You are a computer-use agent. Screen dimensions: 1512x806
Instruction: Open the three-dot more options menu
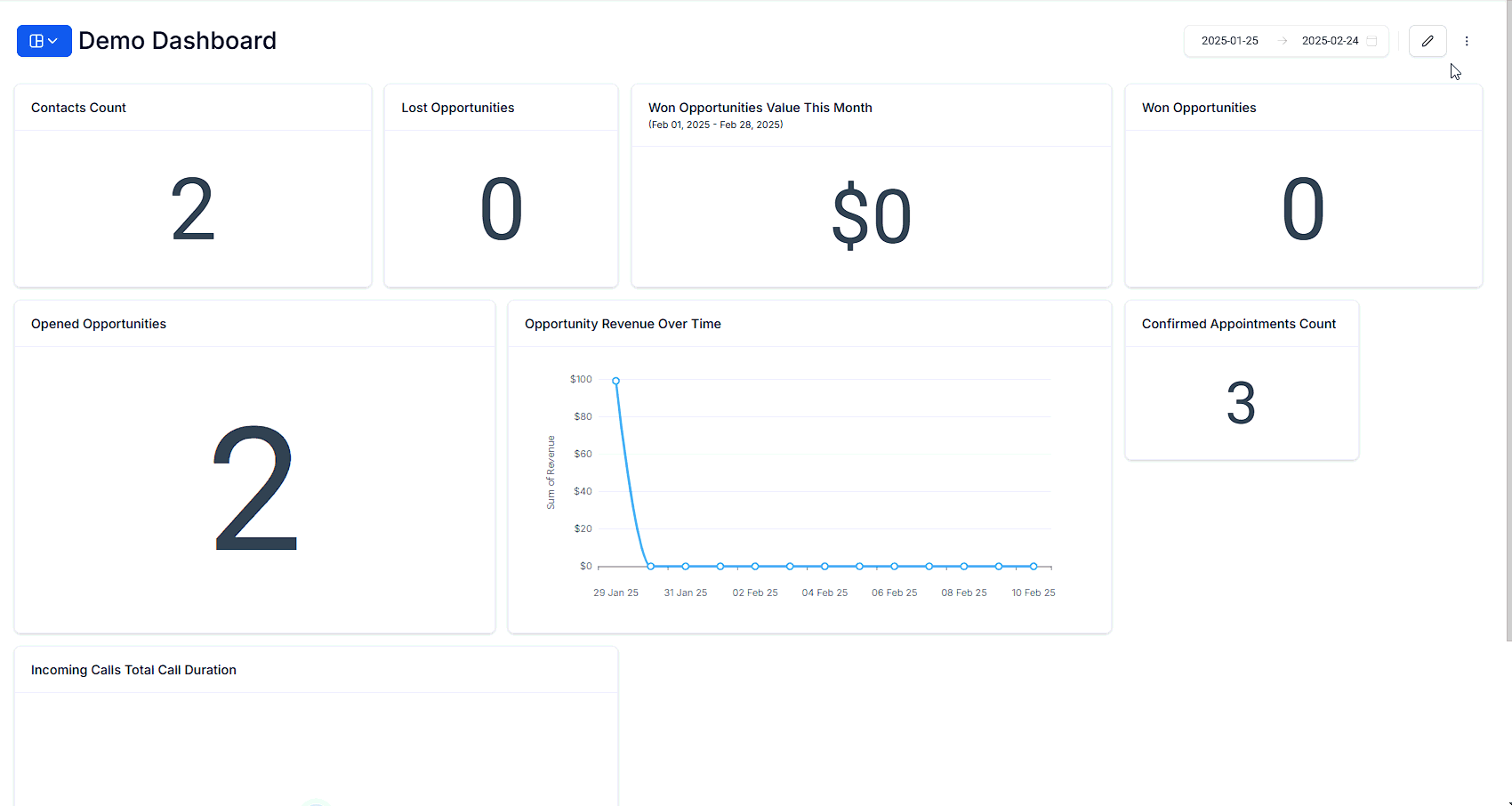coord(1467,41)
